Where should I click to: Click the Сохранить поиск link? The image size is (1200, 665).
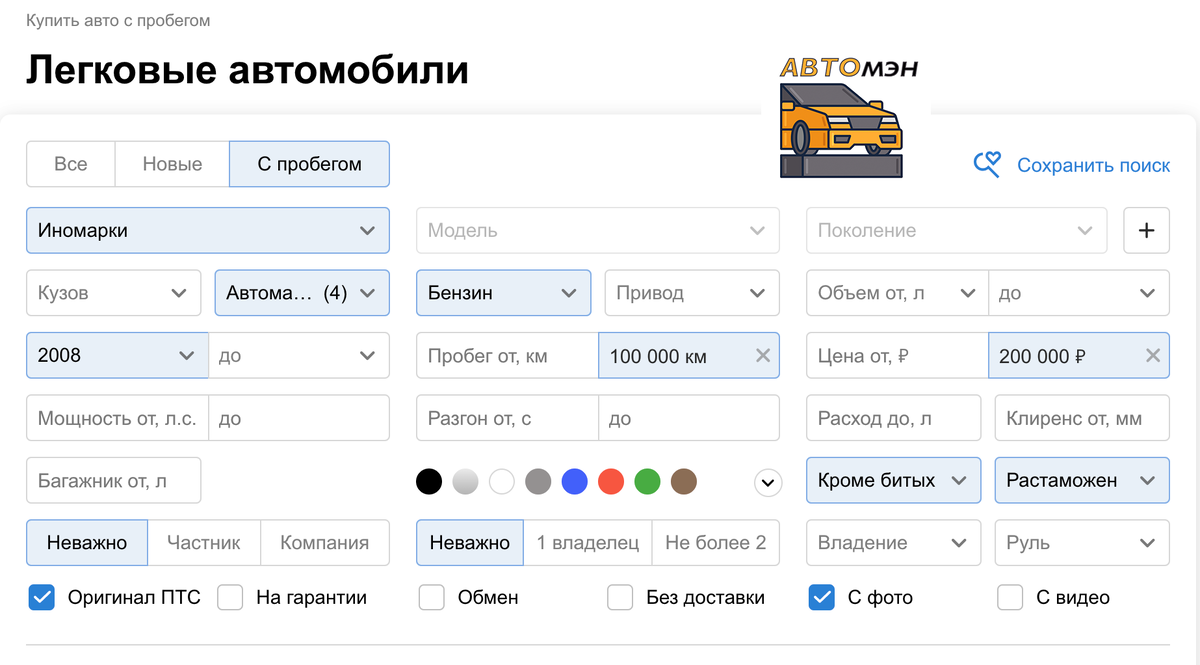point(1094,164)
